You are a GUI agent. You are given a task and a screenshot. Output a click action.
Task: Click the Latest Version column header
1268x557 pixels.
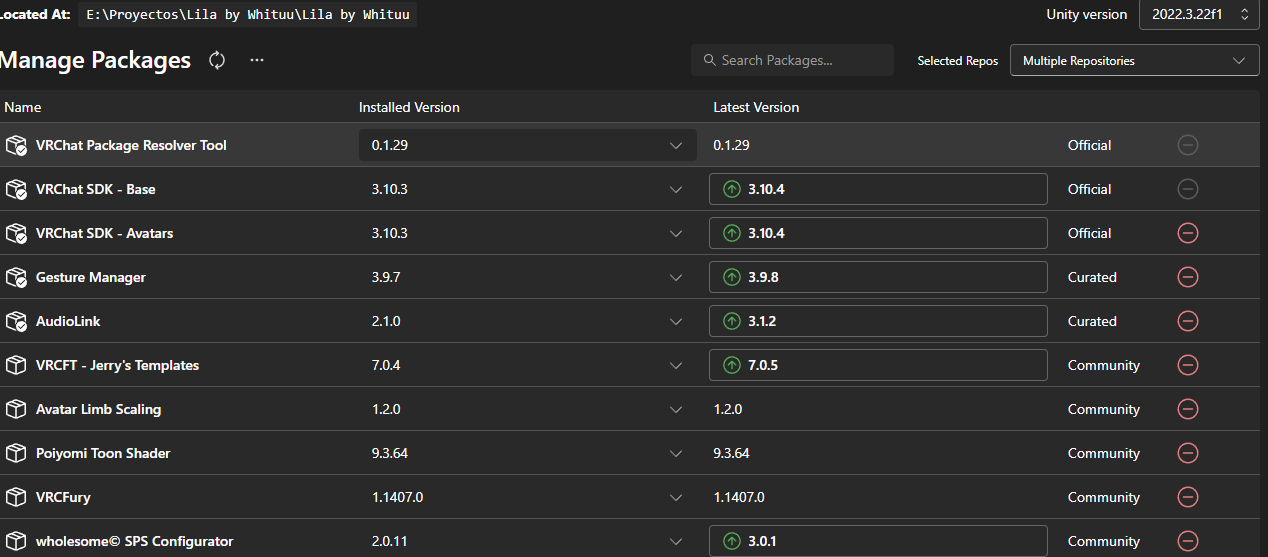(756, 107)
